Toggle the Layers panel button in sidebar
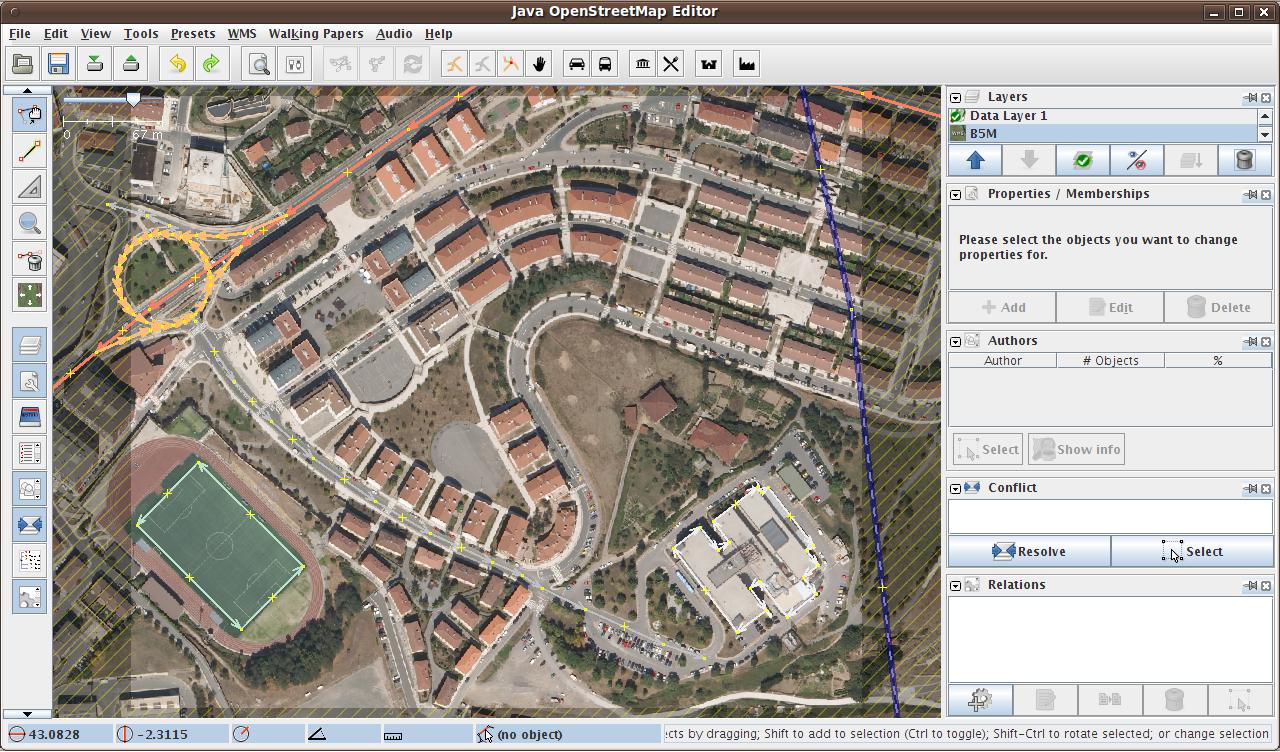The height and width of the screenshot is (752, 1280). tap(30, 345)
